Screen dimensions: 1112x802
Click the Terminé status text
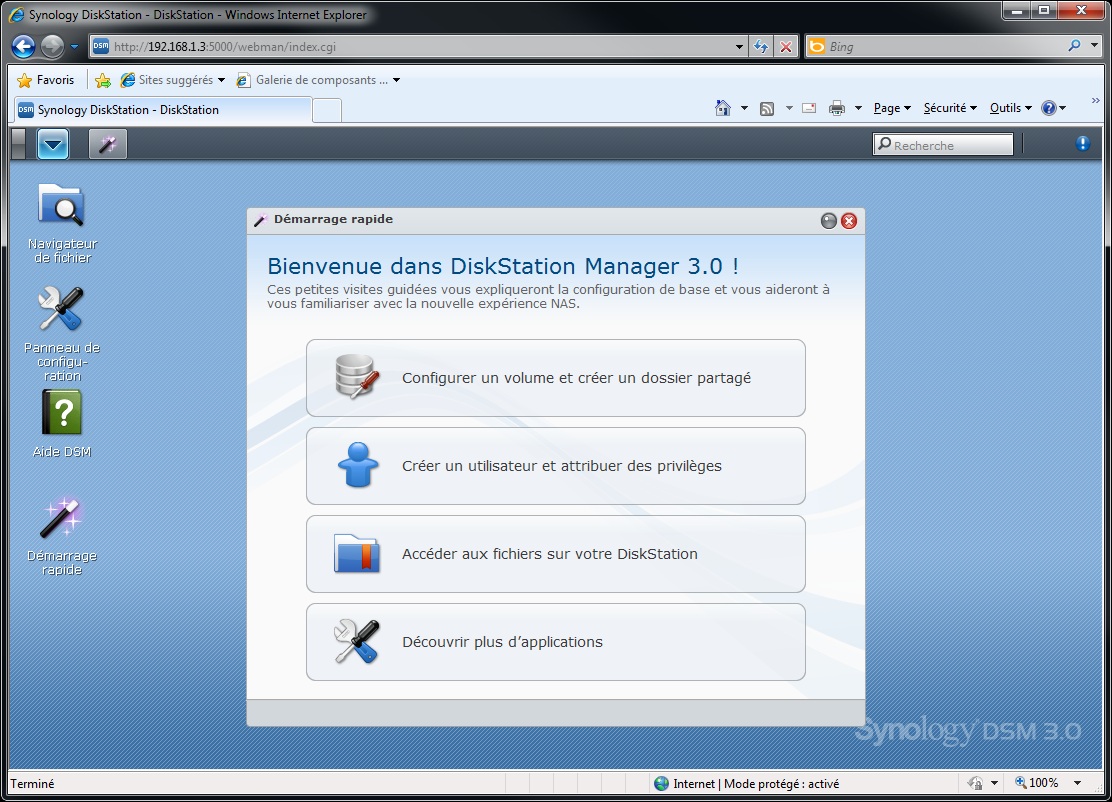(32, 784)
